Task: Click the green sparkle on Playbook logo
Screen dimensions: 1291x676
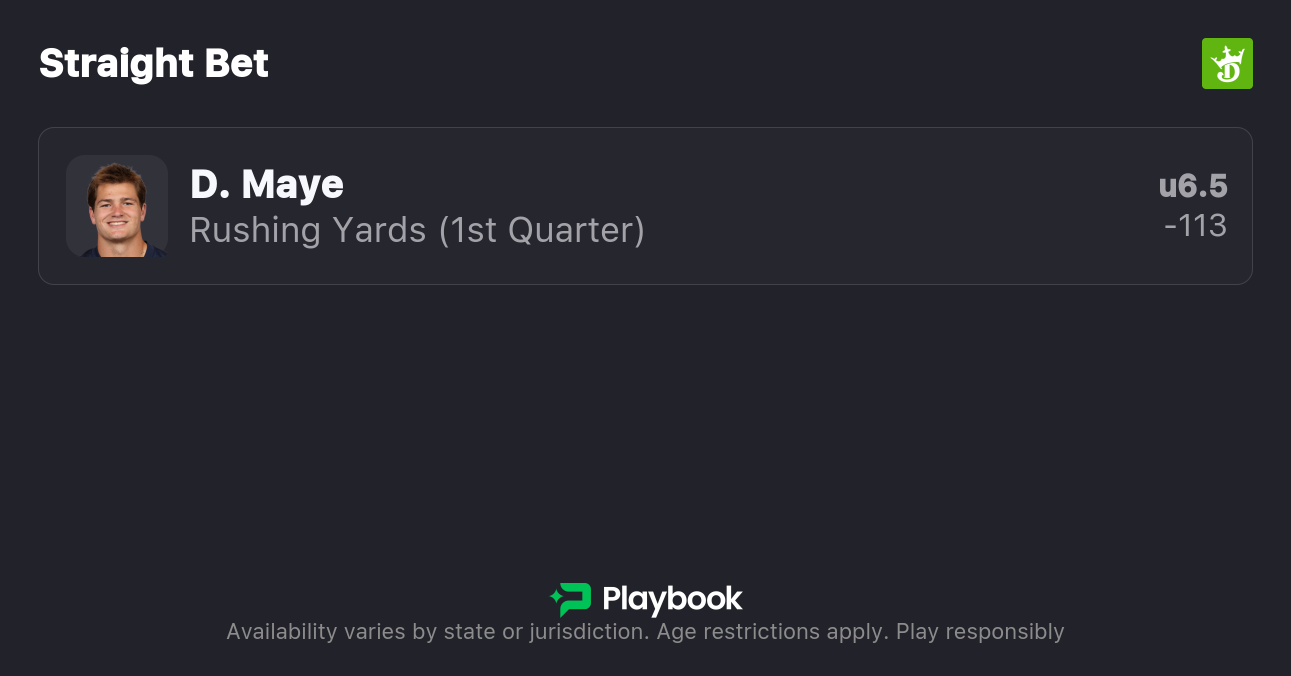Action: tap(555, 599)
